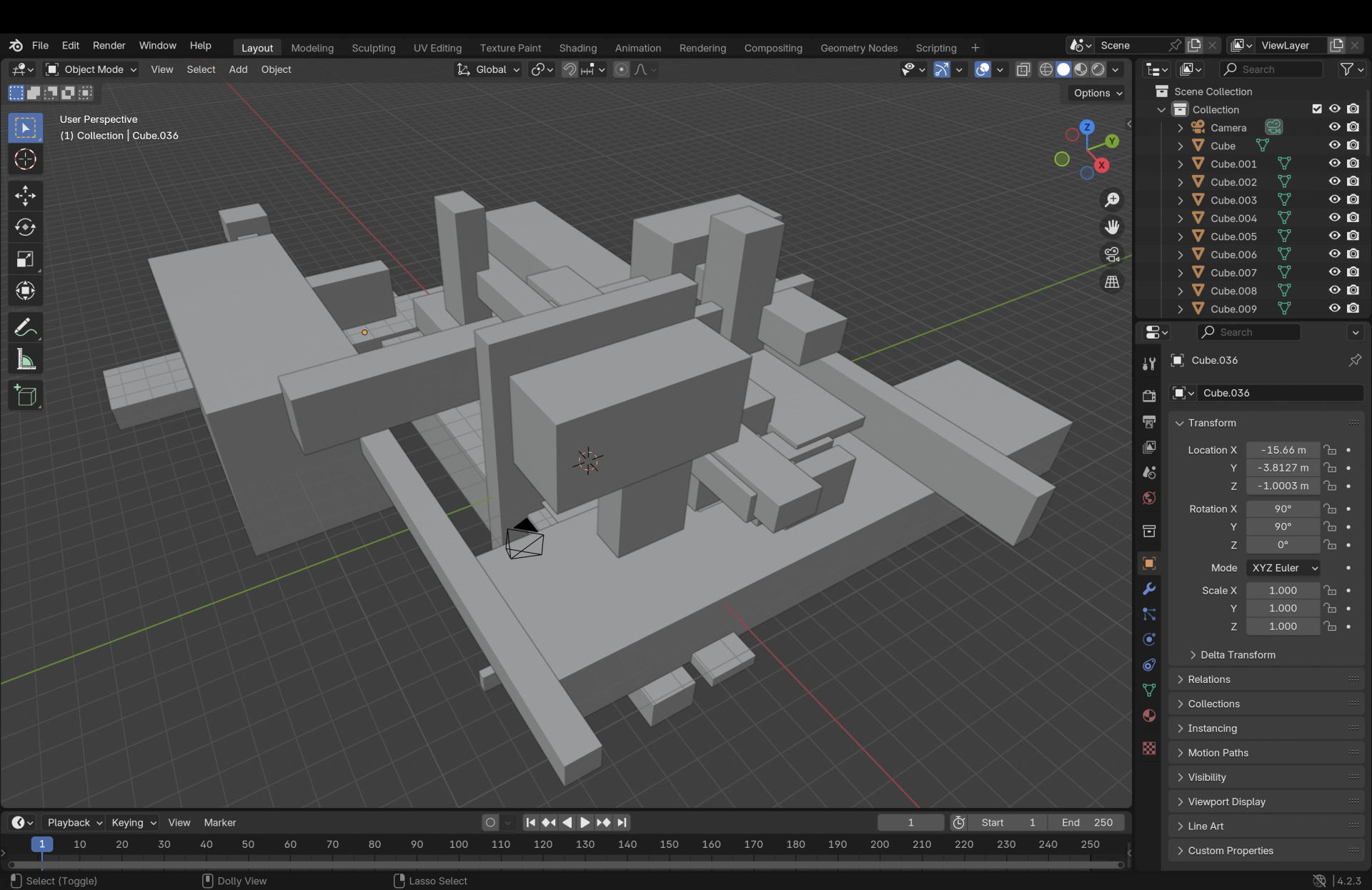
Task: Open the Scene properties tab
Action: coord(1149,472)
